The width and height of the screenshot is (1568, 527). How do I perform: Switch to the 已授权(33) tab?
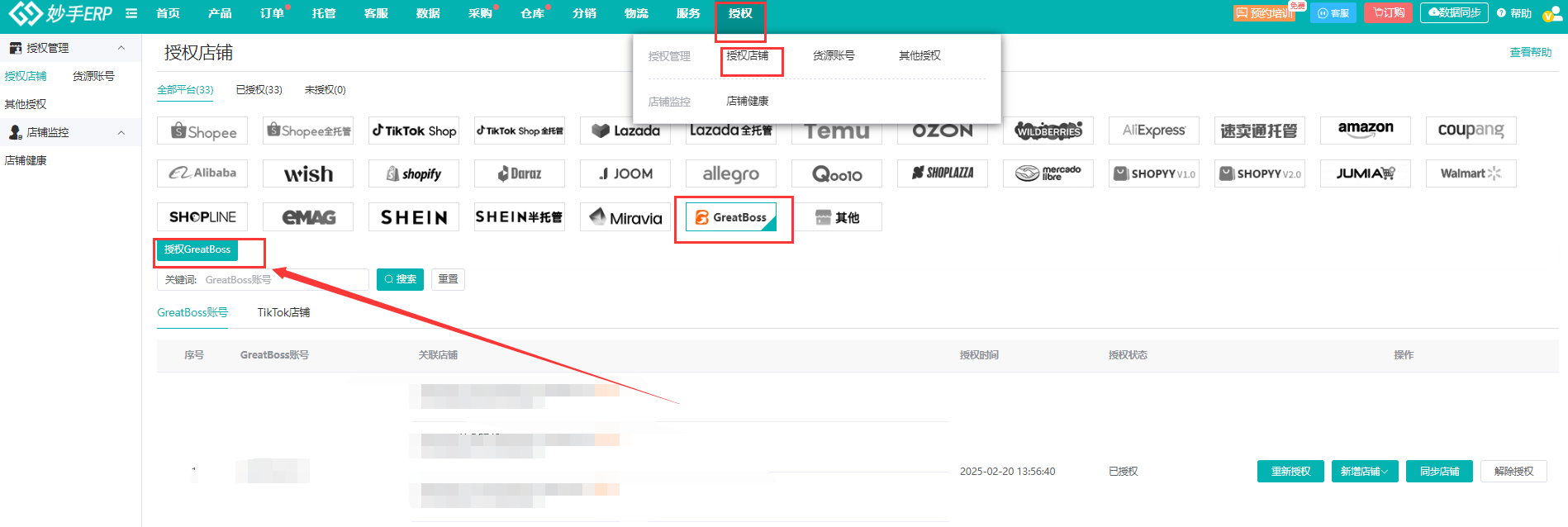tap(259, 90)
